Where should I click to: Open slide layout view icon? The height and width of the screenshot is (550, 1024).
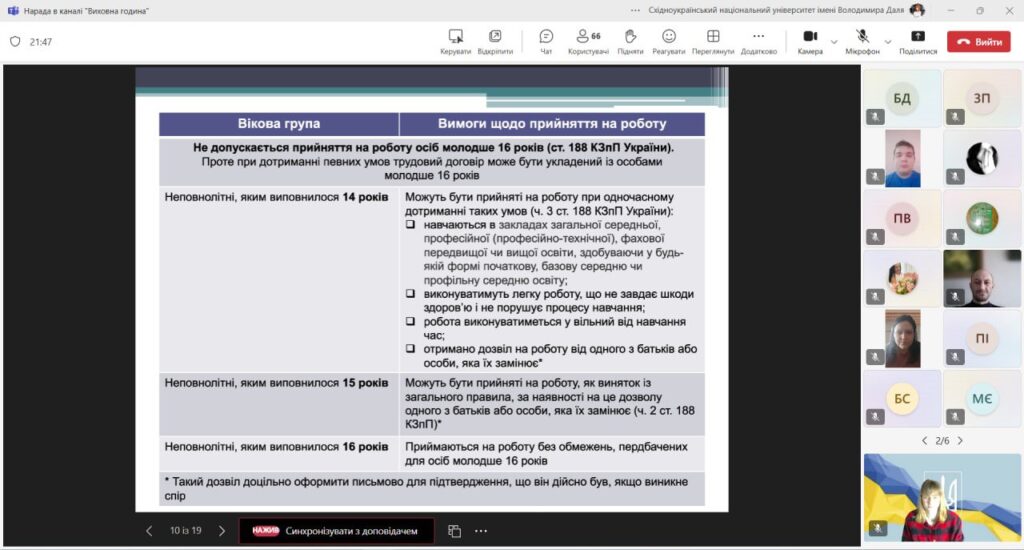coord(454,531)
